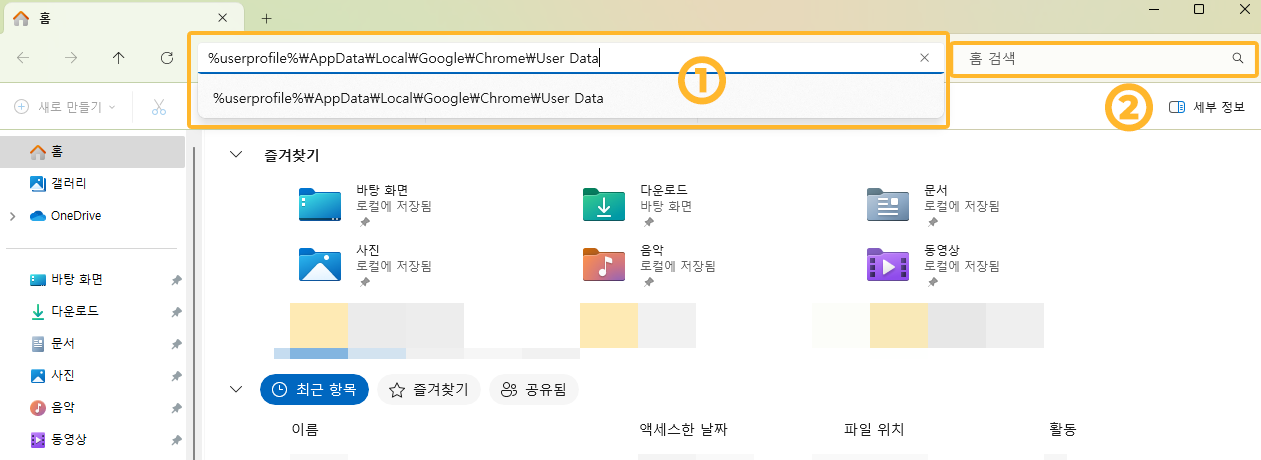Open the 다운로드 folder tile icon
Screen dimensions: 1261x460
point(604,205)
